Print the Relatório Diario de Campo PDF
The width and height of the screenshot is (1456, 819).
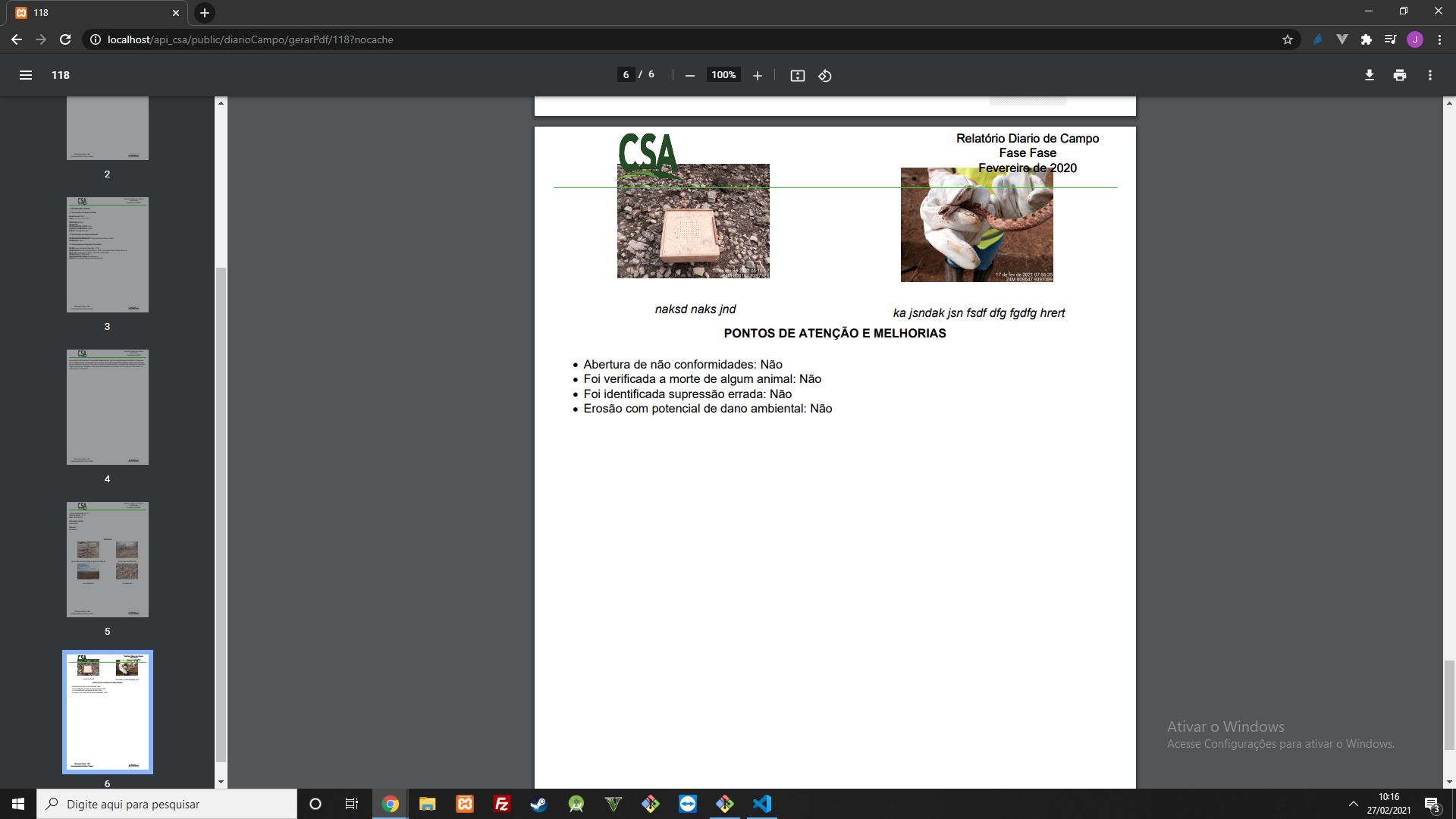[x=1400, y=75]
